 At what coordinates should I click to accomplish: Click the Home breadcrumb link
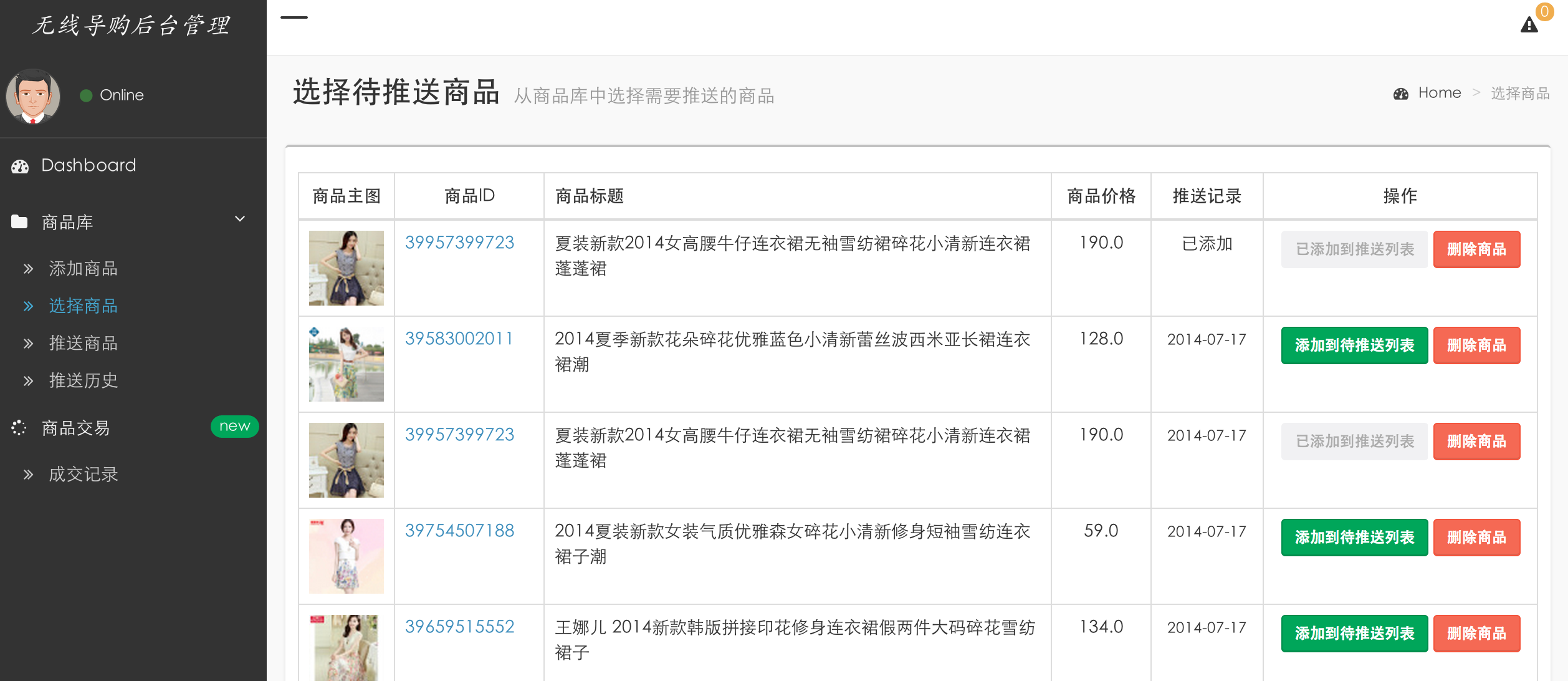[1439, 93]
